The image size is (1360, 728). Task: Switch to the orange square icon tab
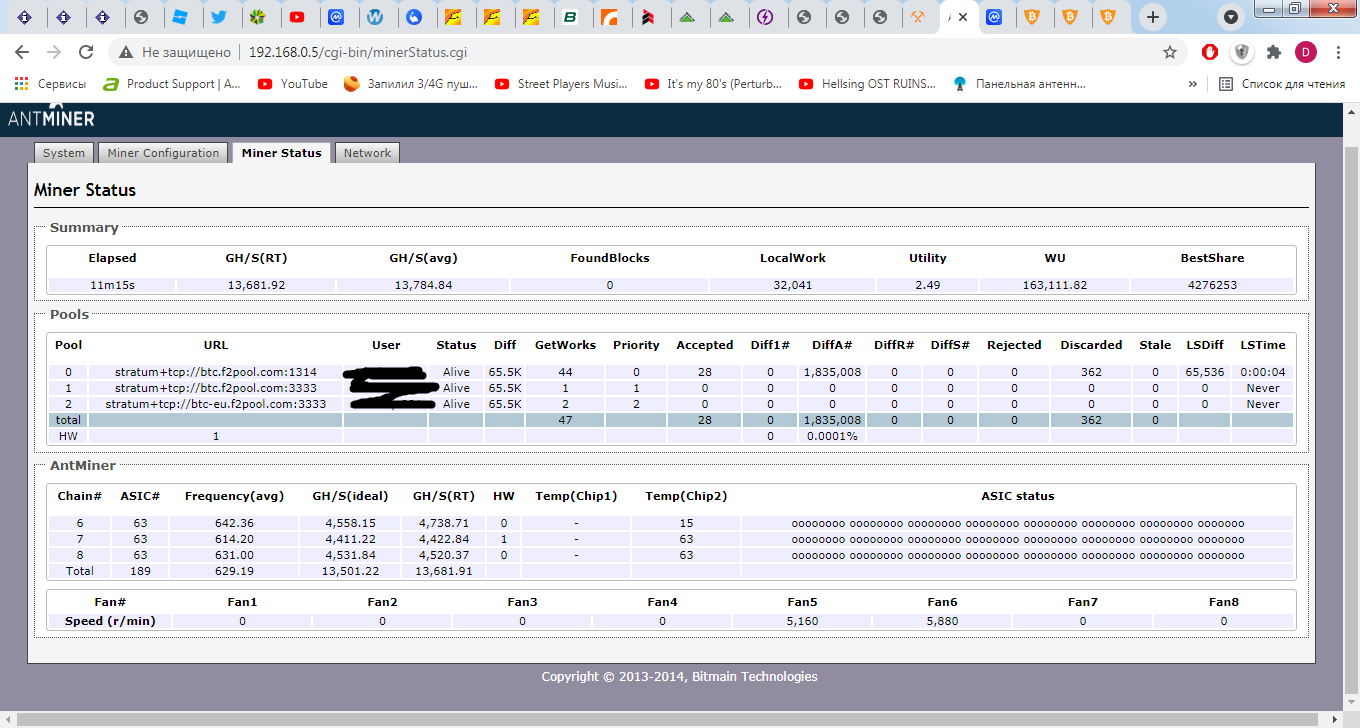click(x=609, y=17)
